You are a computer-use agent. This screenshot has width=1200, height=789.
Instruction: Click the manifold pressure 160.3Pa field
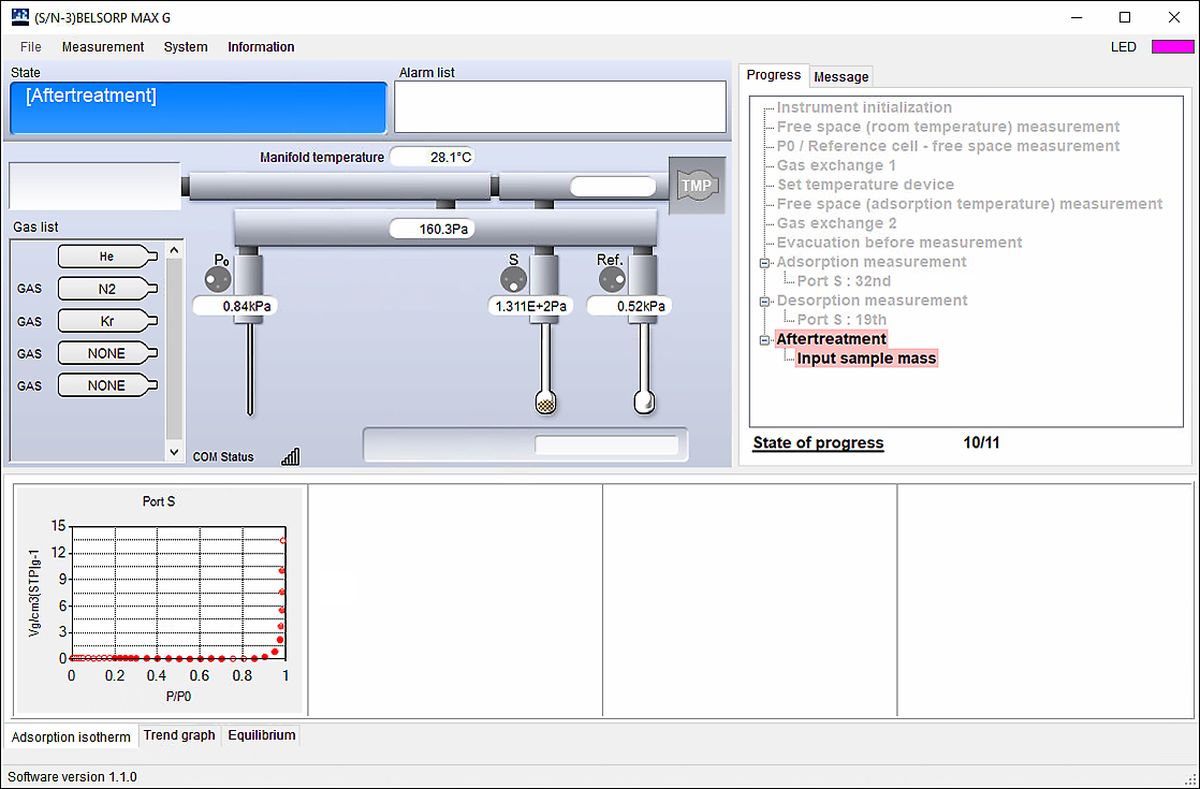(x=432, y=230)
